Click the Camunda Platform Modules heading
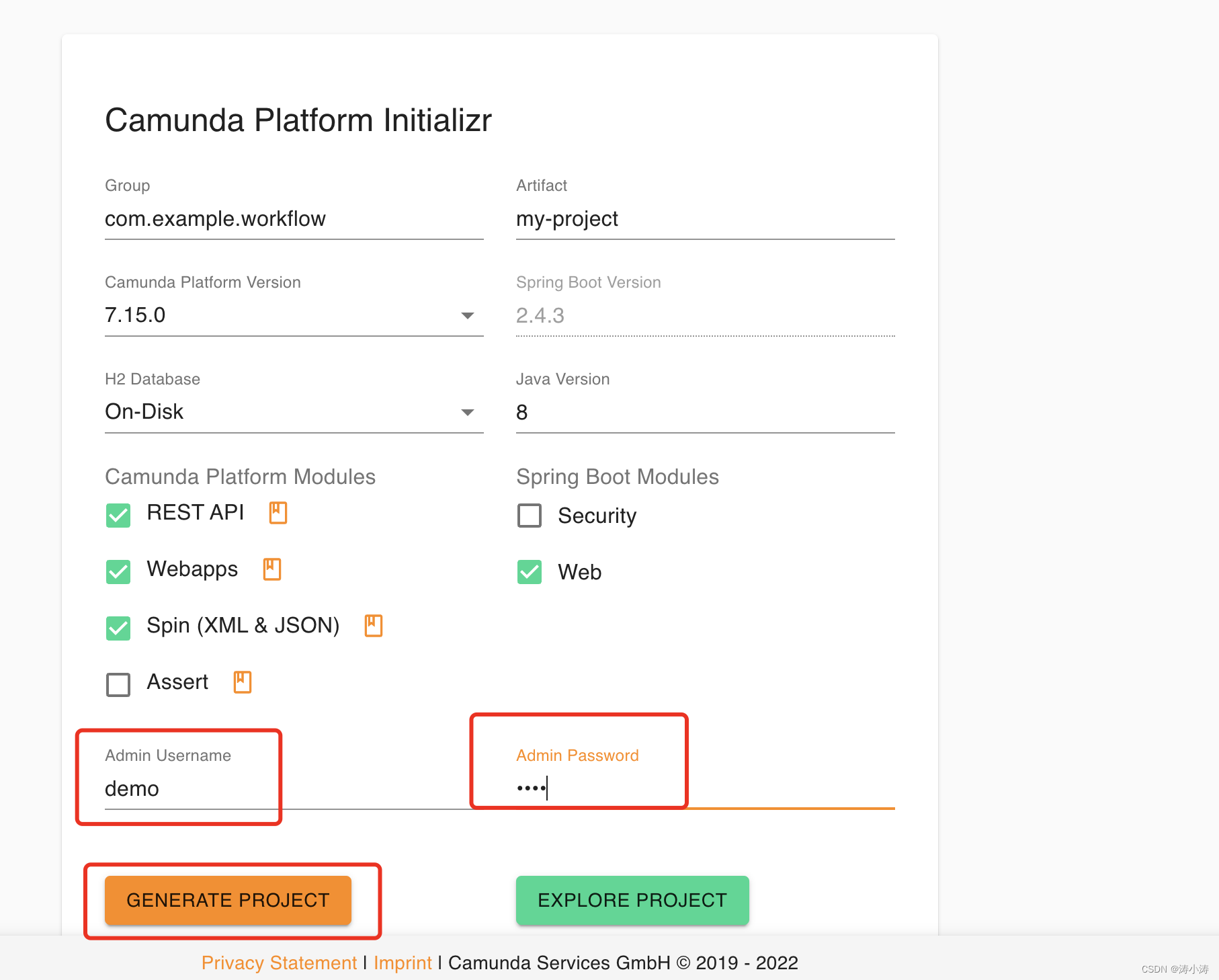1219x980 pixels. (240, 477)
